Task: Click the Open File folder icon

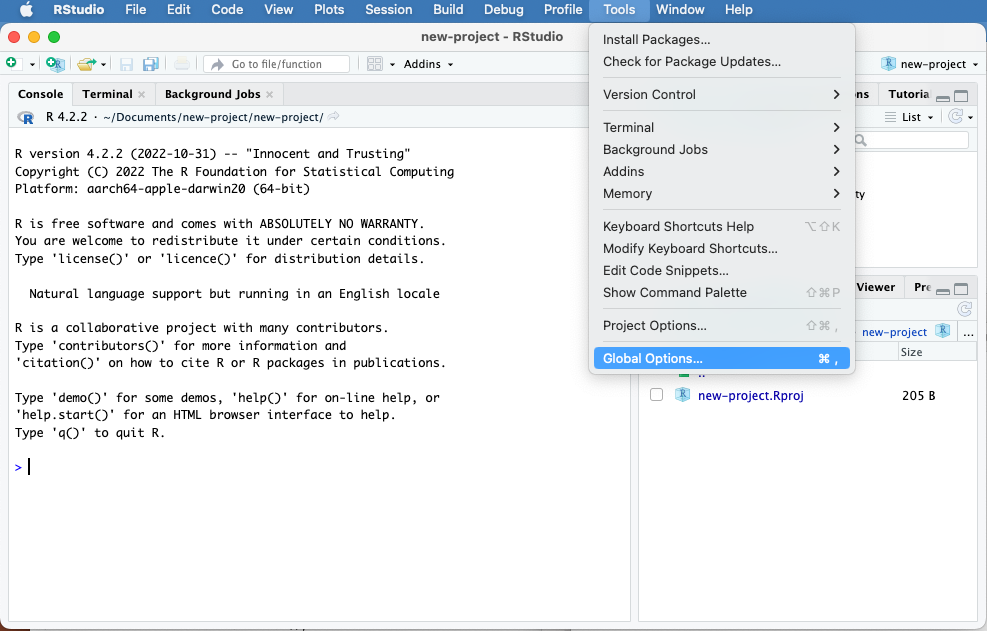Action: pyautogui.click(x=86, y=64)
